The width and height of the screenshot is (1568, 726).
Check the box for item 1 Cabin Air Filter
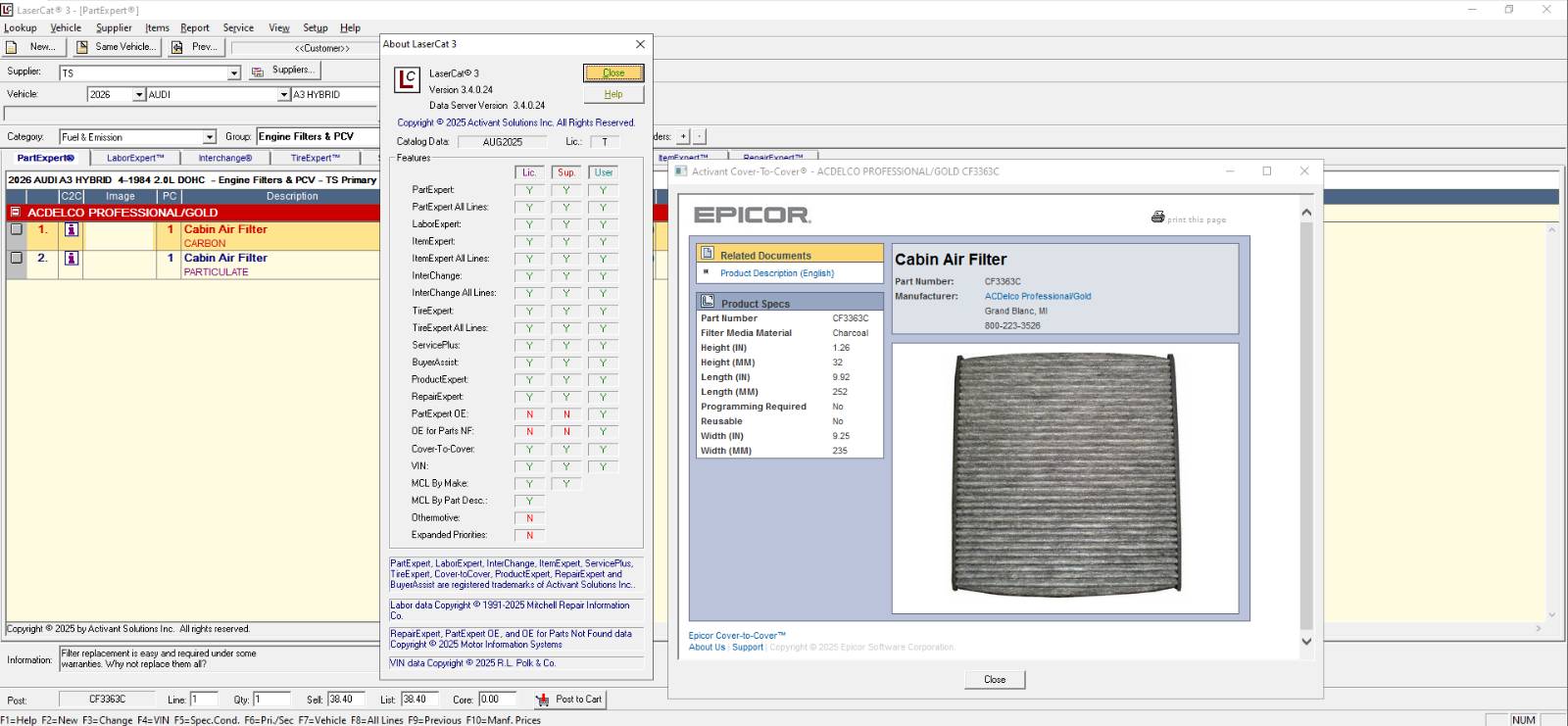(x=16, y=230)
